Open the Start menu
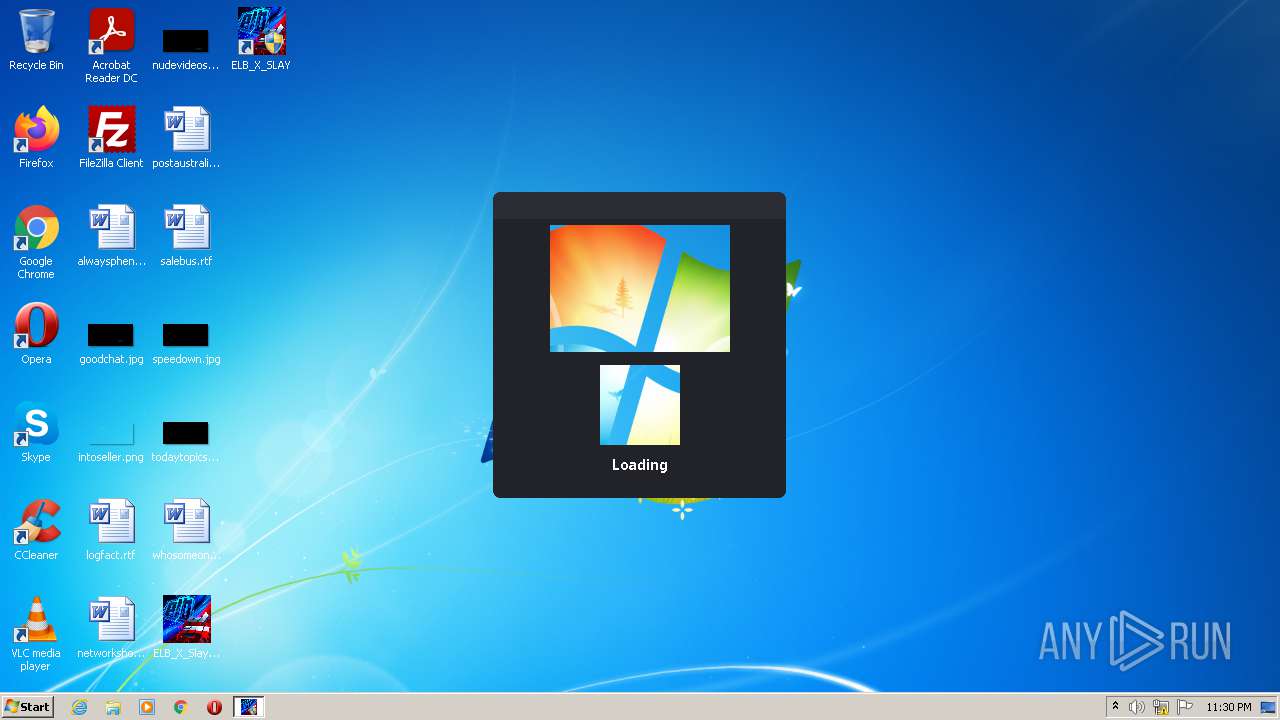Viewport: 1280px width, 720px height. [x=27, y=707]
